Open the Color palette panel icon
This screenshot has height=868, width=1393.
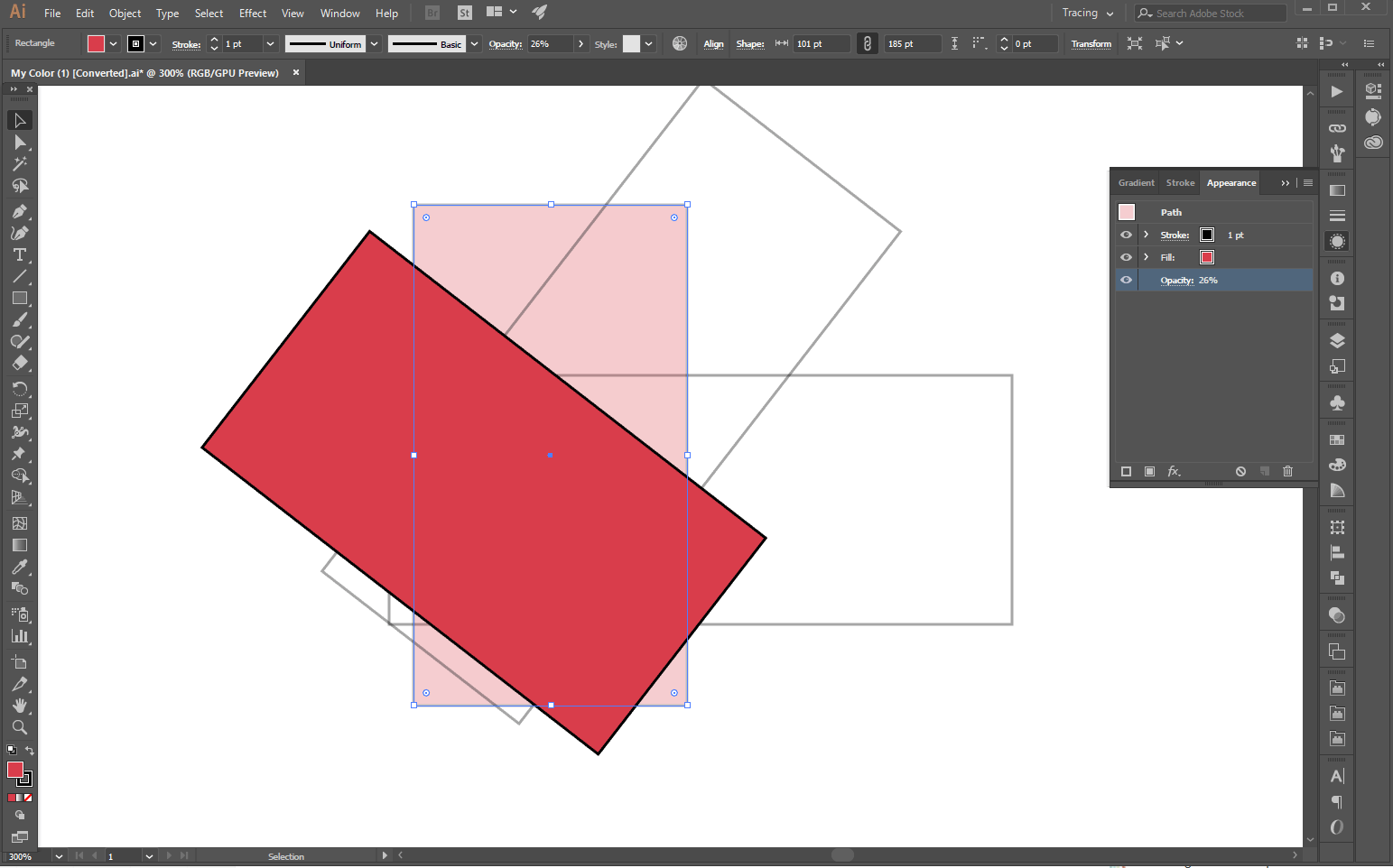coord(1337,465)
